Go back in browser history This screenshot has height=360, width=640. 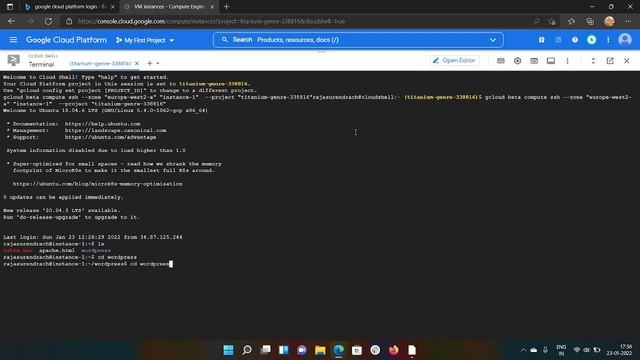click(11, 21)
